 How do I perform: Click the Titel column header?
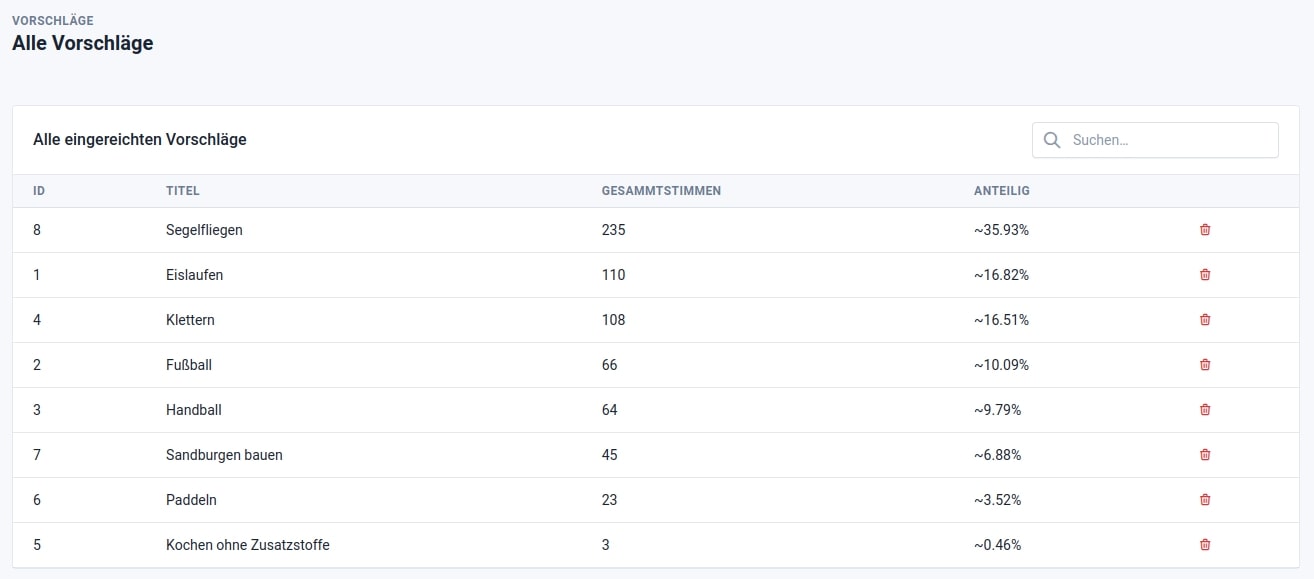[183, 191]
